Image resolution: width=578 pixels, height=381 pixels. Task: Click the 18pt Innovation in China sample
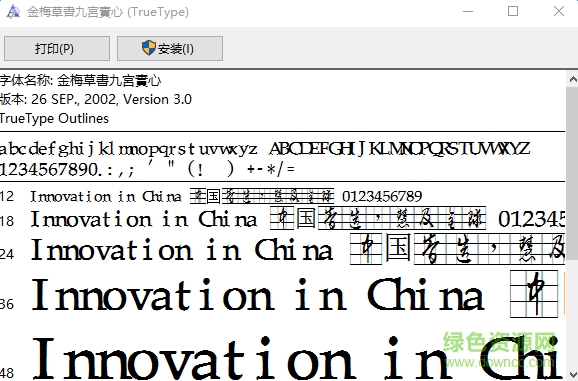click(x=144, y=219)
